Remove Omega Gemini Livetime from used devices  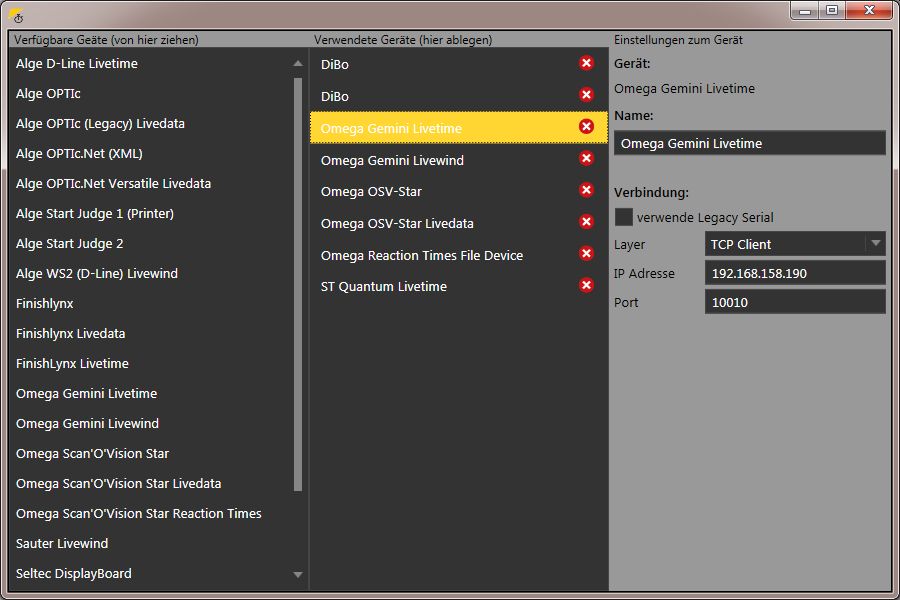pyautogui.click(x=586, y=126)
